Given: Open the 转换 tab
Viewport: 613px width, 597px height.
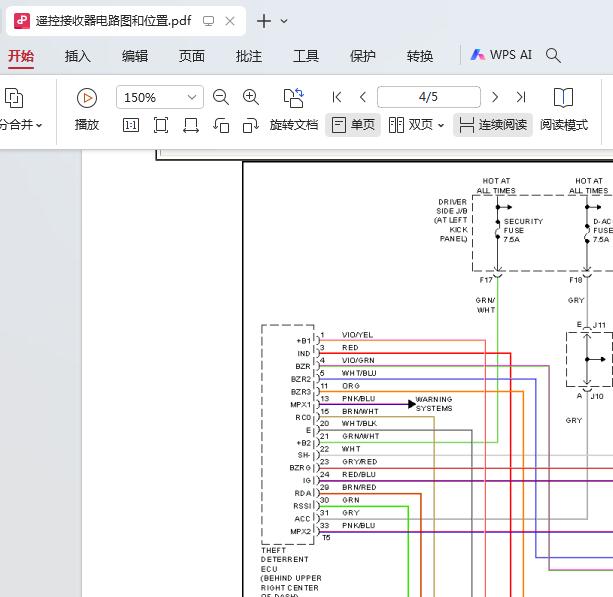Looking at the screenshot, I should point(419,56).
